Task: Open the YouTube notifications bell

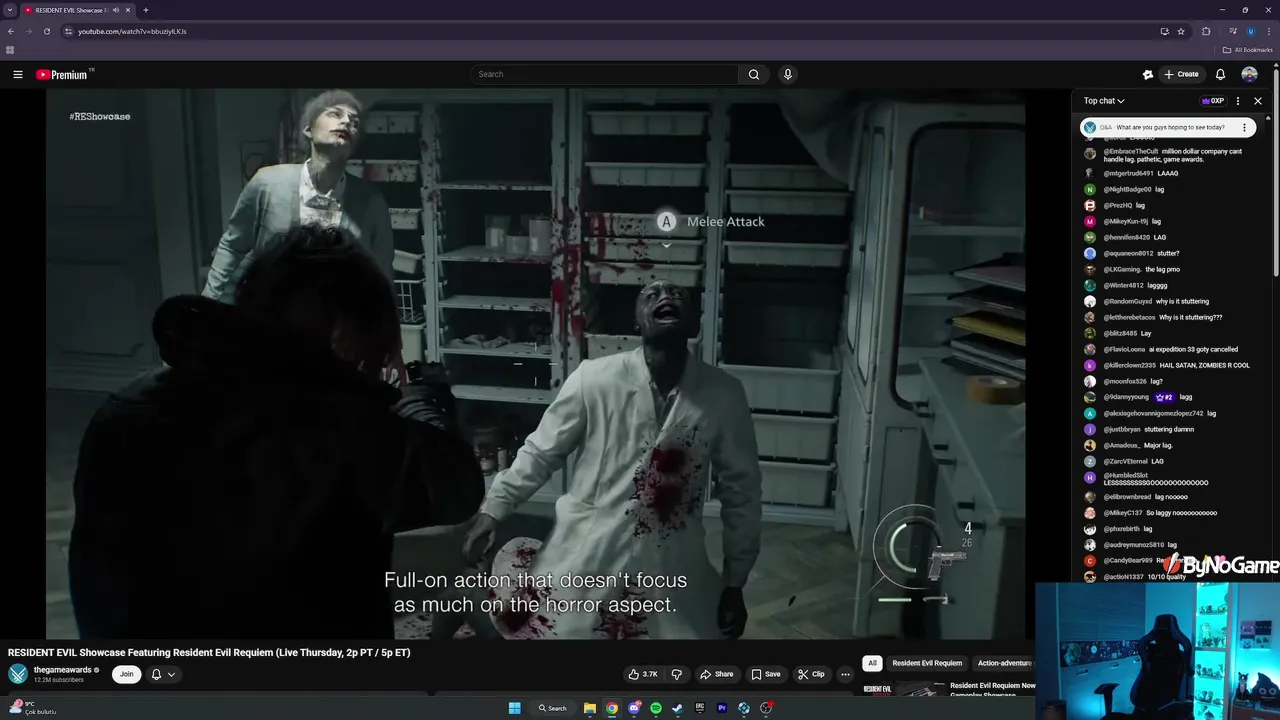Action: tap(1220, 74)
